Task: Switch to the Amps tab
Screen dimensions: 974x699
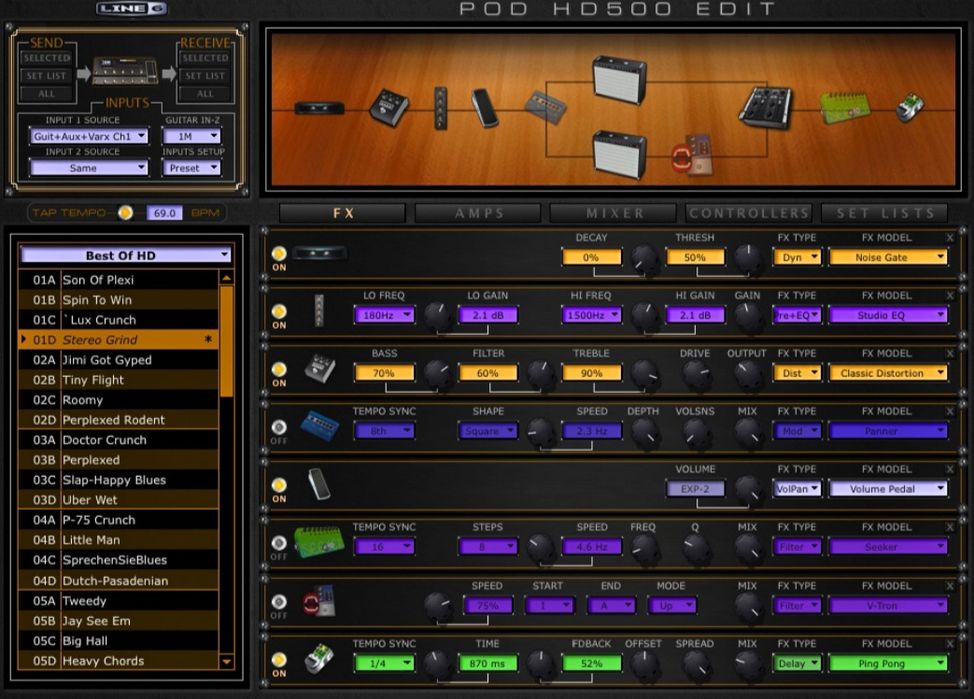Action: coord(478,213)
